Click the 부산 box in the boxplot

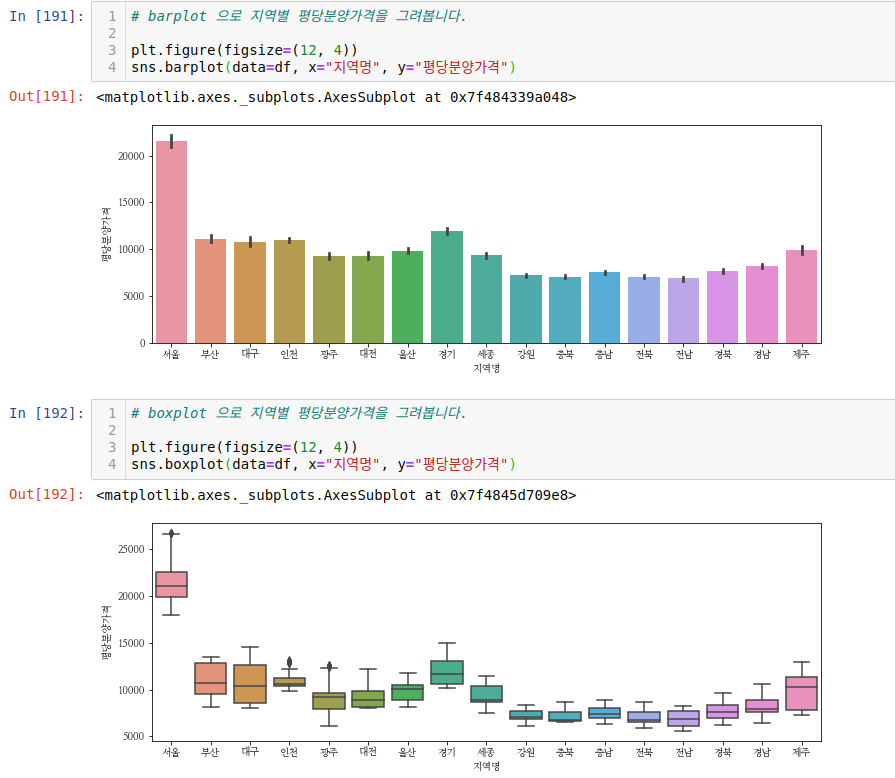[211, 678]
